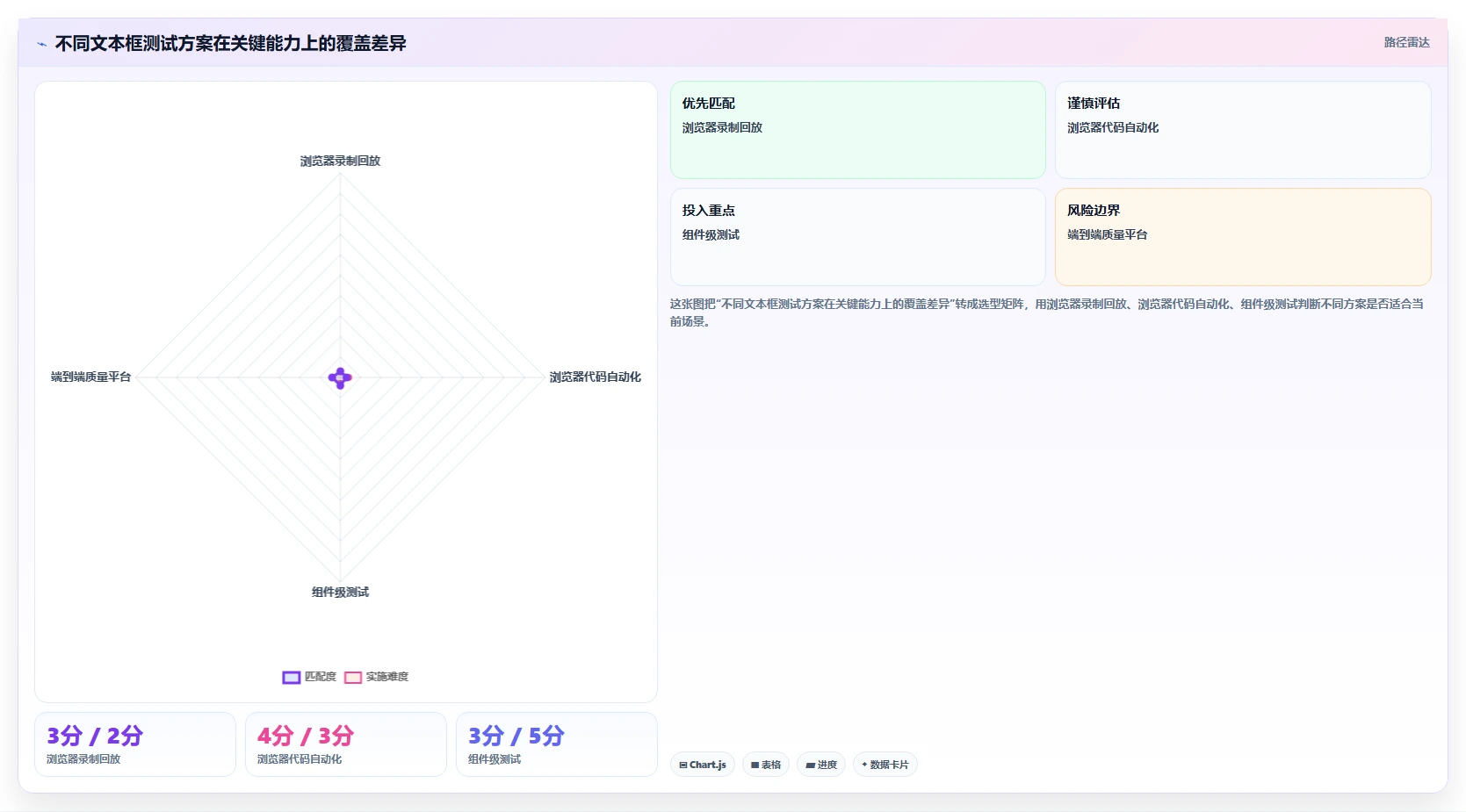The width and height of the screenshot is (1466, 812).
Task: Select the 谨慎评估 card
Action: [1243, 130]
